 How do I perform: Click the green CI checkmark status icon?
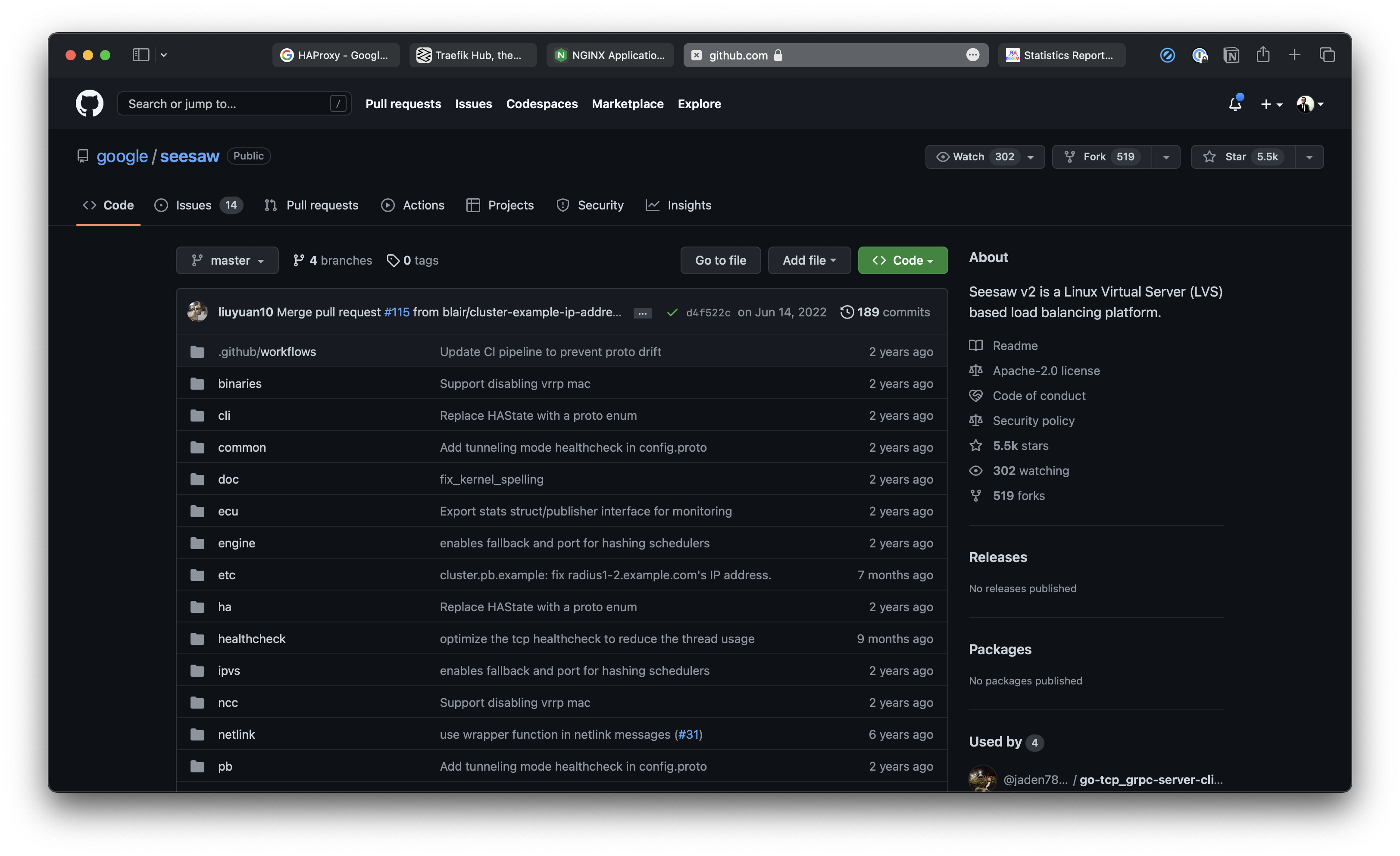click(672, 312)
